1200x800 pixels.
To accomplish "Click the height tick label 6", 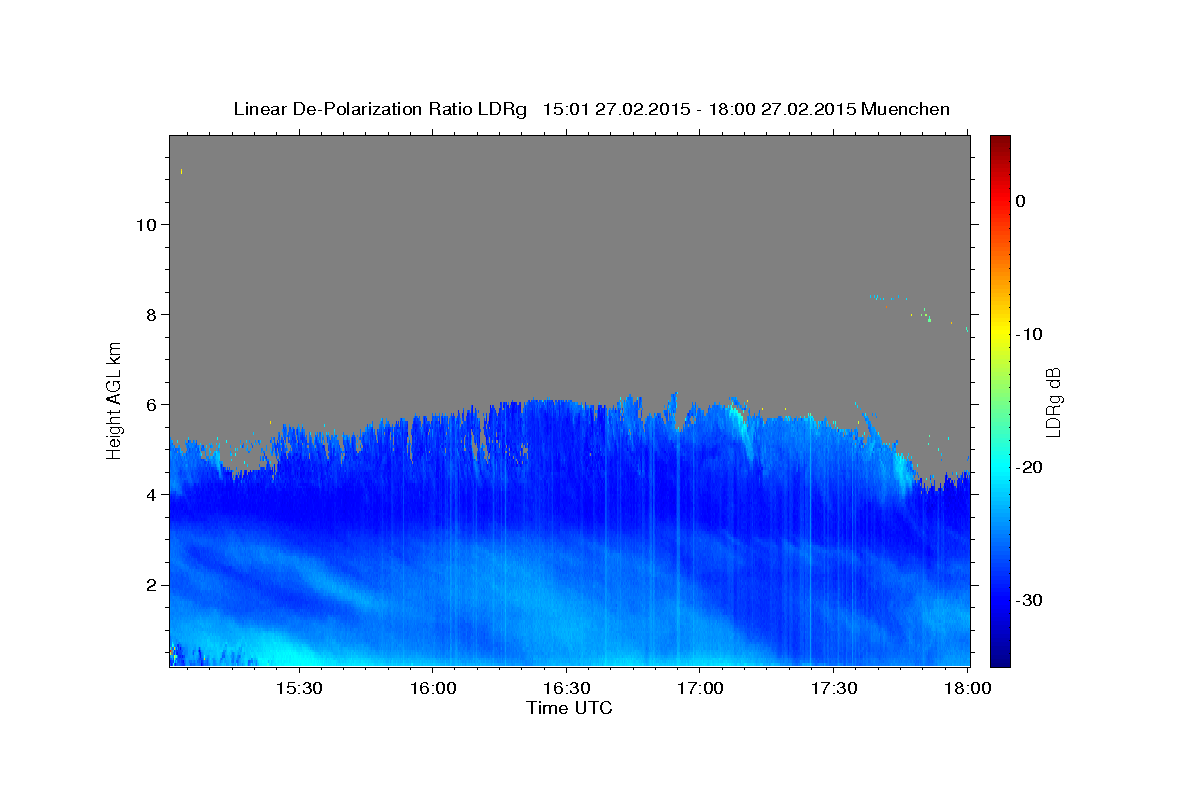I will (x=149, y=404).
